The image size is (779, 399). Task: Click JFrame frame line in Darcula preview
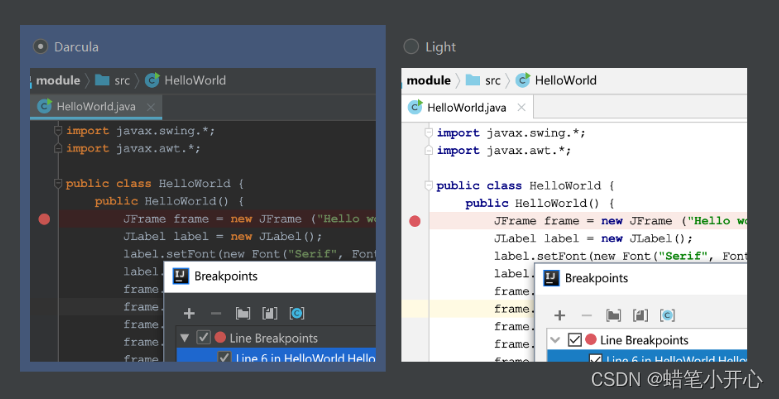tap(249, 219)
